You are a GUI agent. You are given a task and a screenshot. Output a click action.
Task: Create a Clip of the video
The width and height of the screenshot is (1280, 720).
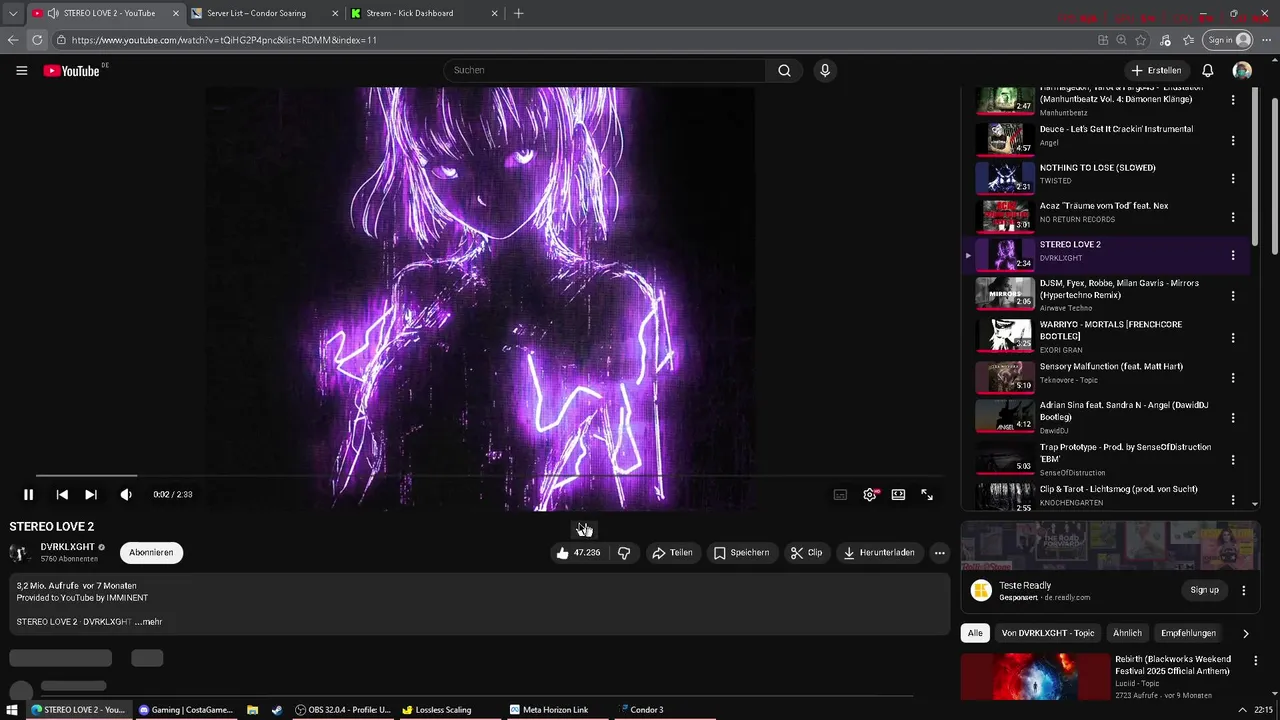click(806, 552)
